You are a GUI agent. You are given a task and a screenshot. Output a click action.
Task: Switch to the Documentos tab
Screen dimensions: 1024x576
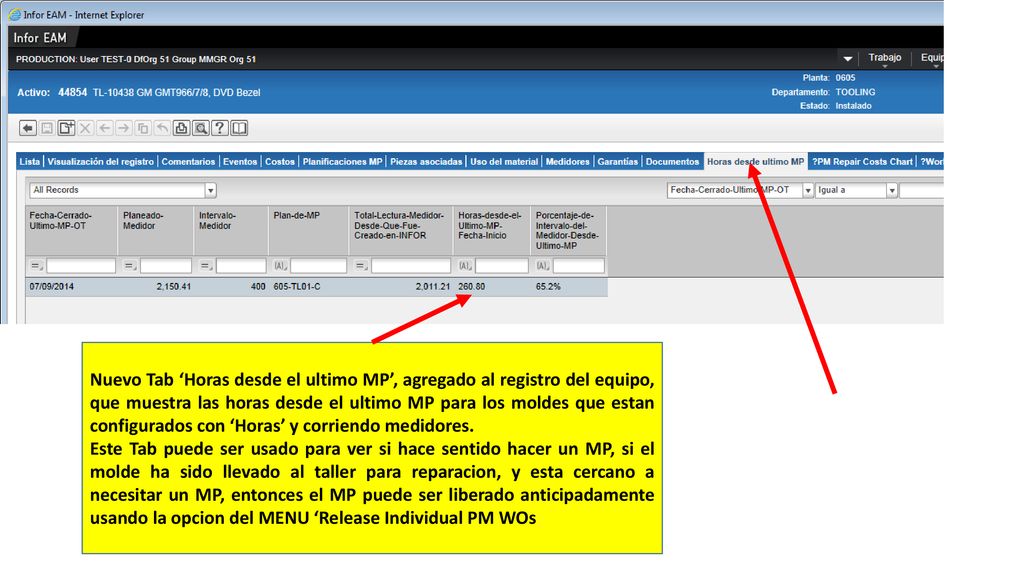(x=672, y=161)
